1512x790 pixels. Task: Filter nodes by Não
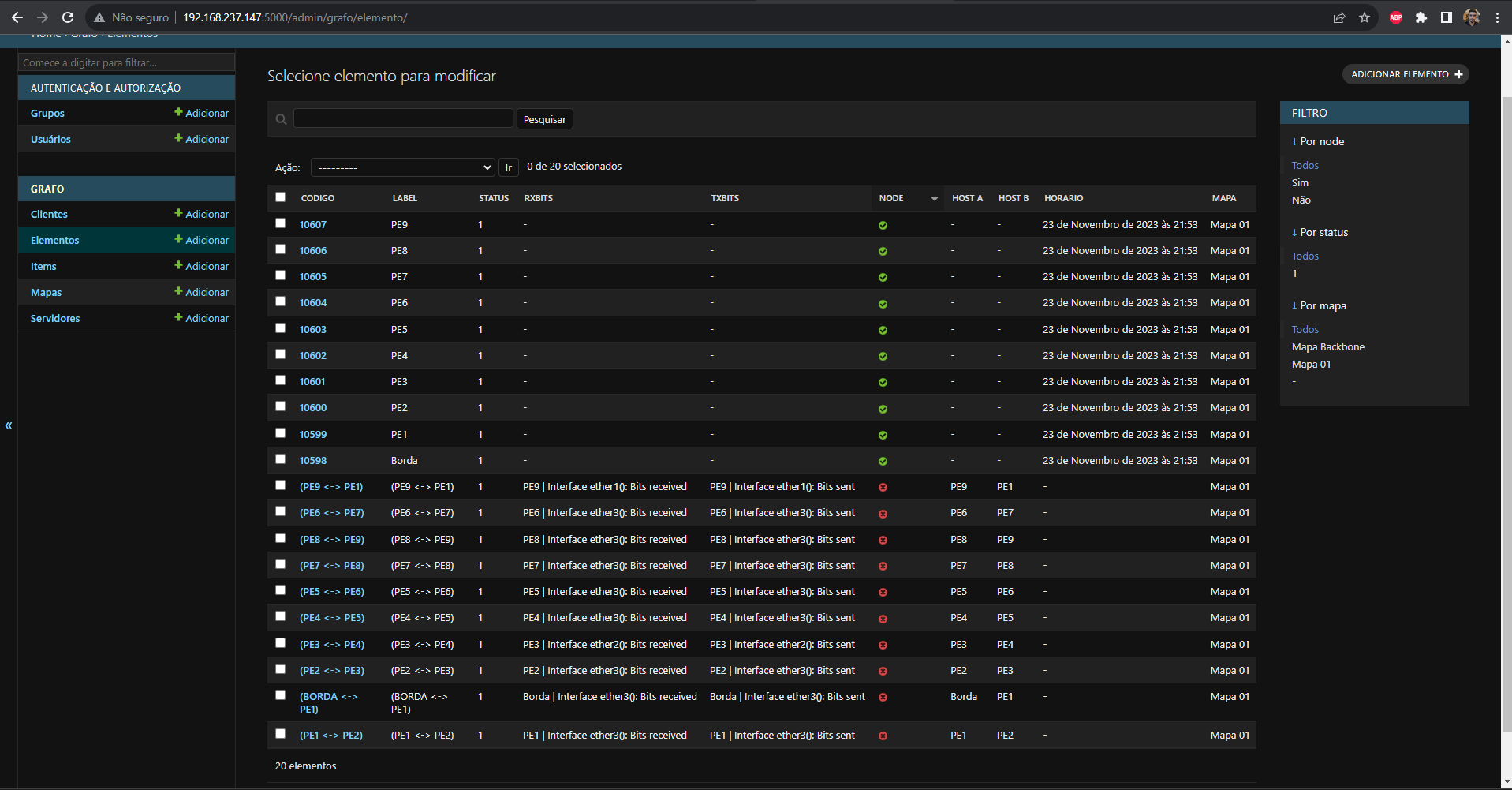(1301, 200)
